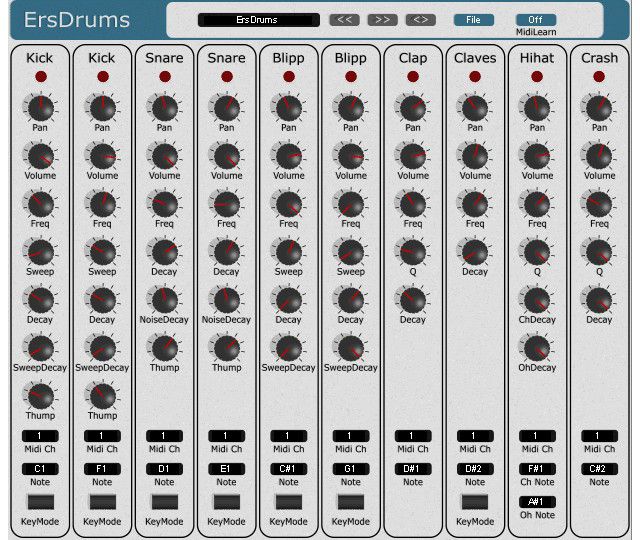Click the first Blipp trigger LED

point(289,76)
